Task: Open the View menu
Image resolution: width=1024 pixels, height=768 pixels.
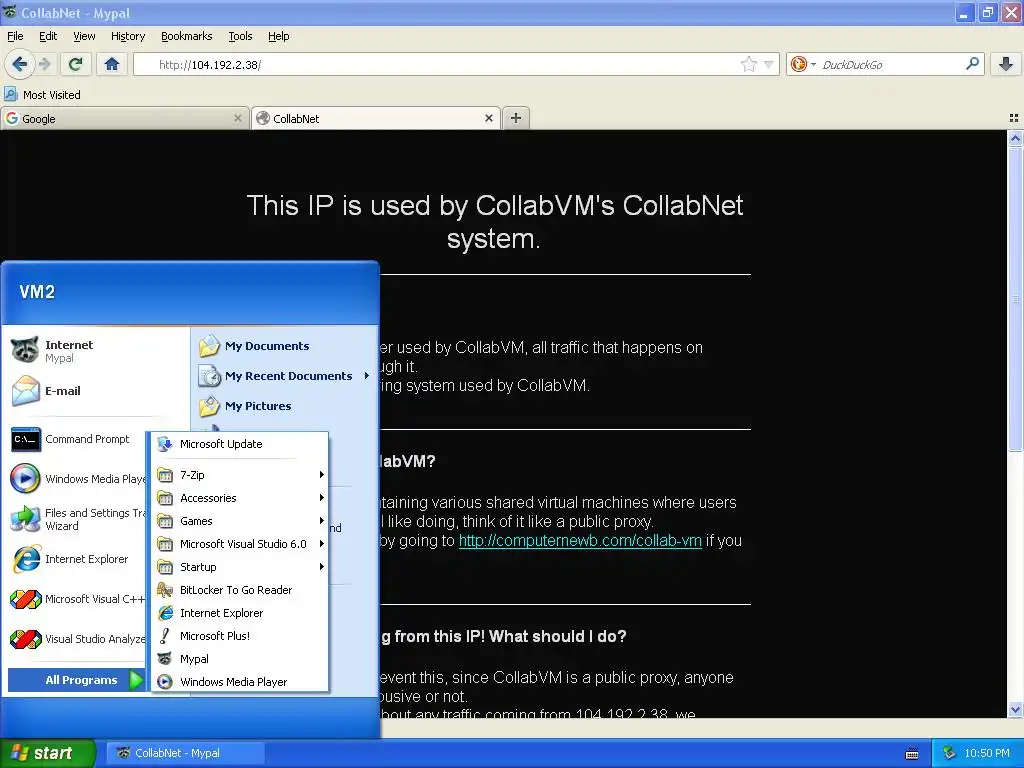Action: coord(84,36)
